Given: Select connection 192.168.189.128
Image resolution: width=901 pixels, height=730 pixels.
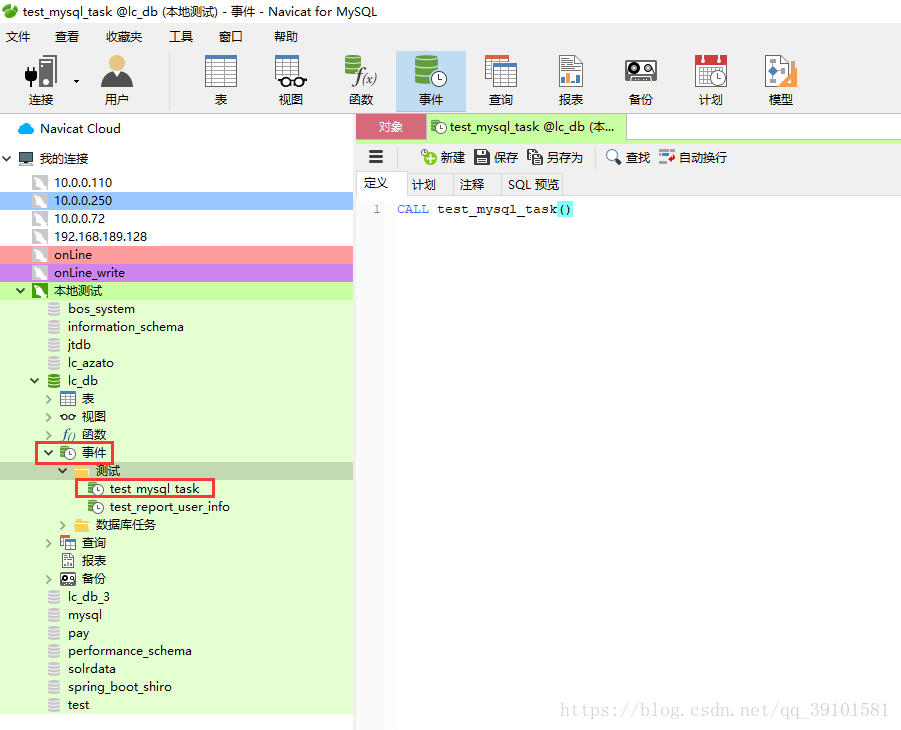Looking at the screenshot, I should [101, 237].
